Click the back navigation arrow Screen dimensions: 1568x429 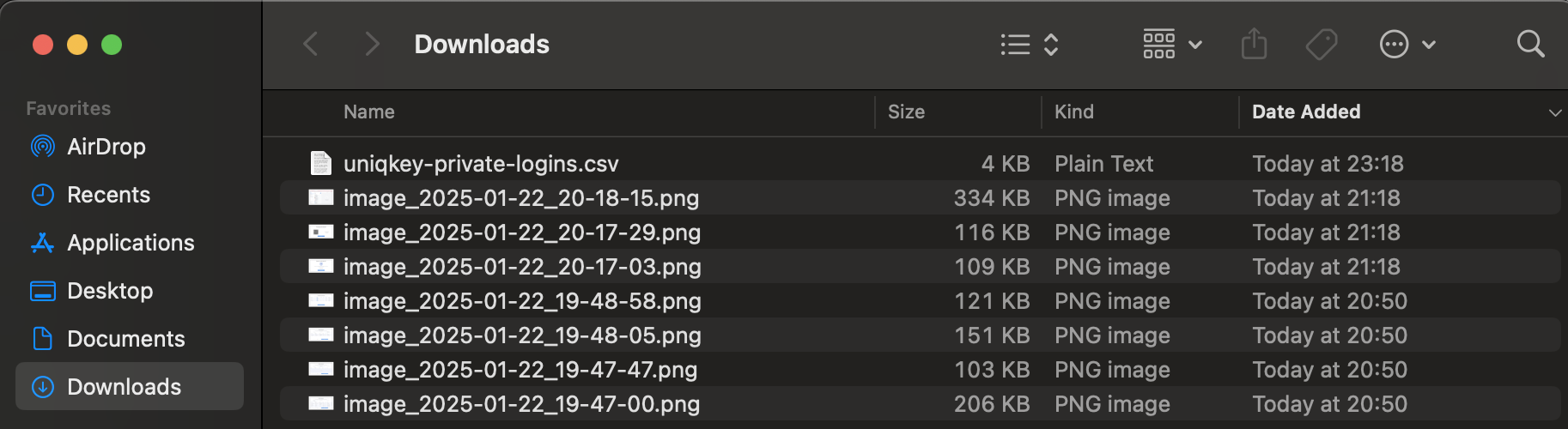click(311, 44)
